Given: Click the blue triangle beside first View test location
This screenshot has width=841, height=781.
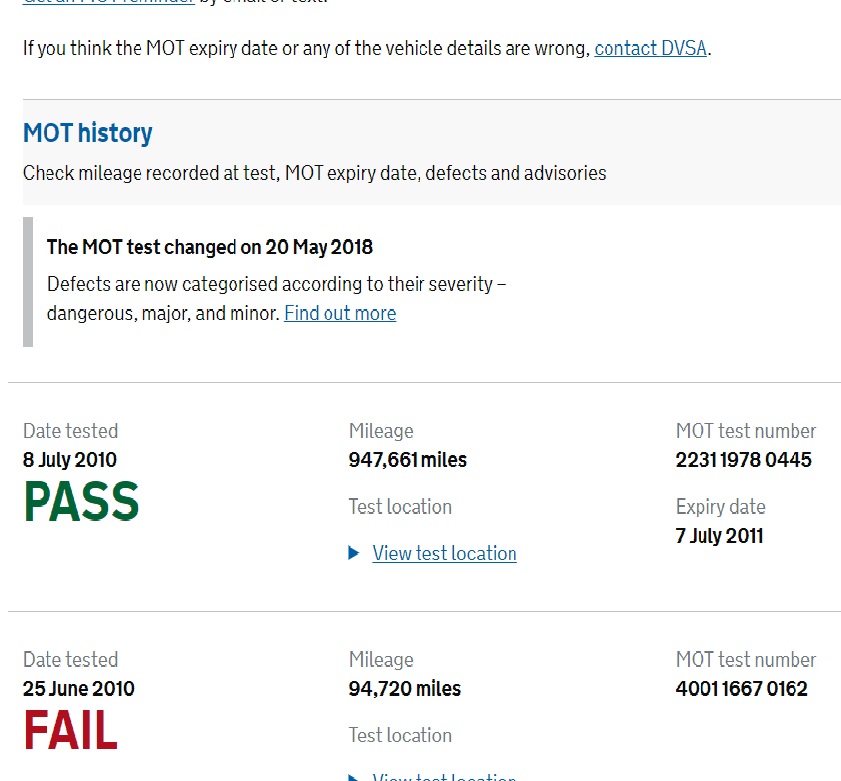Looking at the screenshot, I should click(x=353, y=553).
